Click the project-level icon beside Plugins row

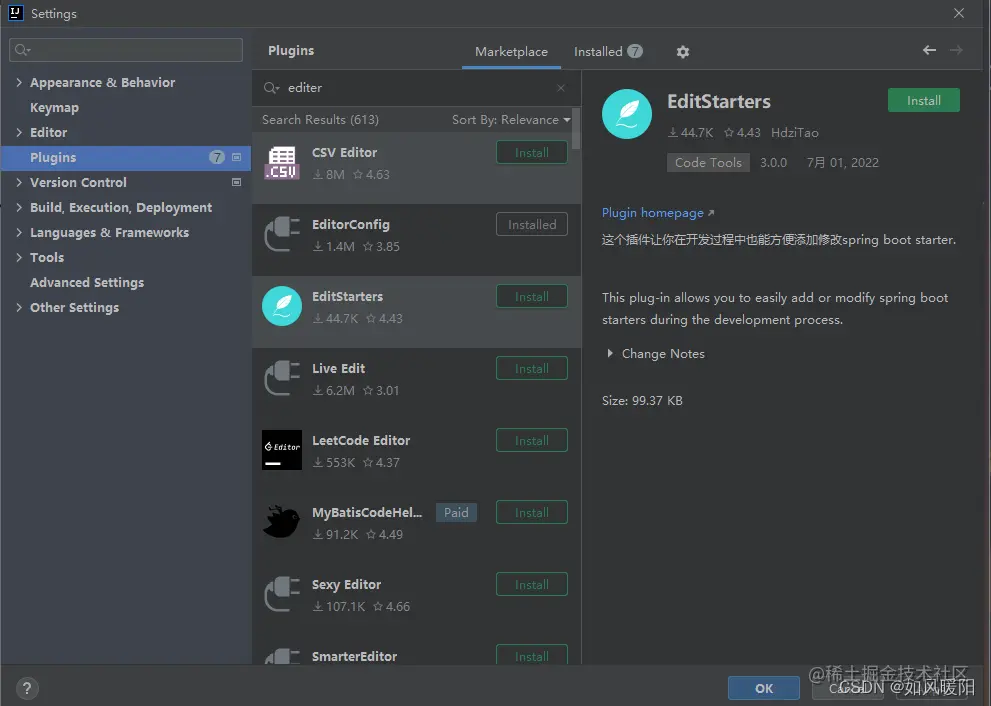(236, 157)
